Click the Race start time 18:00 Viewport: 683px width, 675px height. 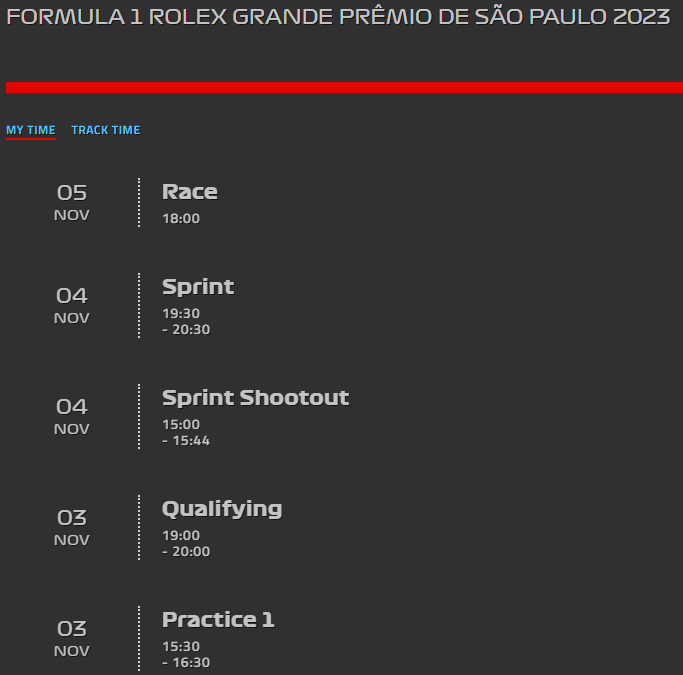(x=181, y=219)
